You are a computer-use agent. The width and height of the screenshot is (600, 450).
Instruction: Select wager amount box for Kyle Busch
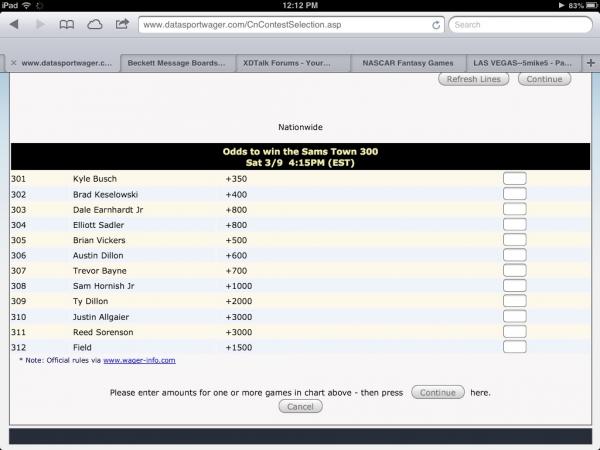click(x=514, y=179)
